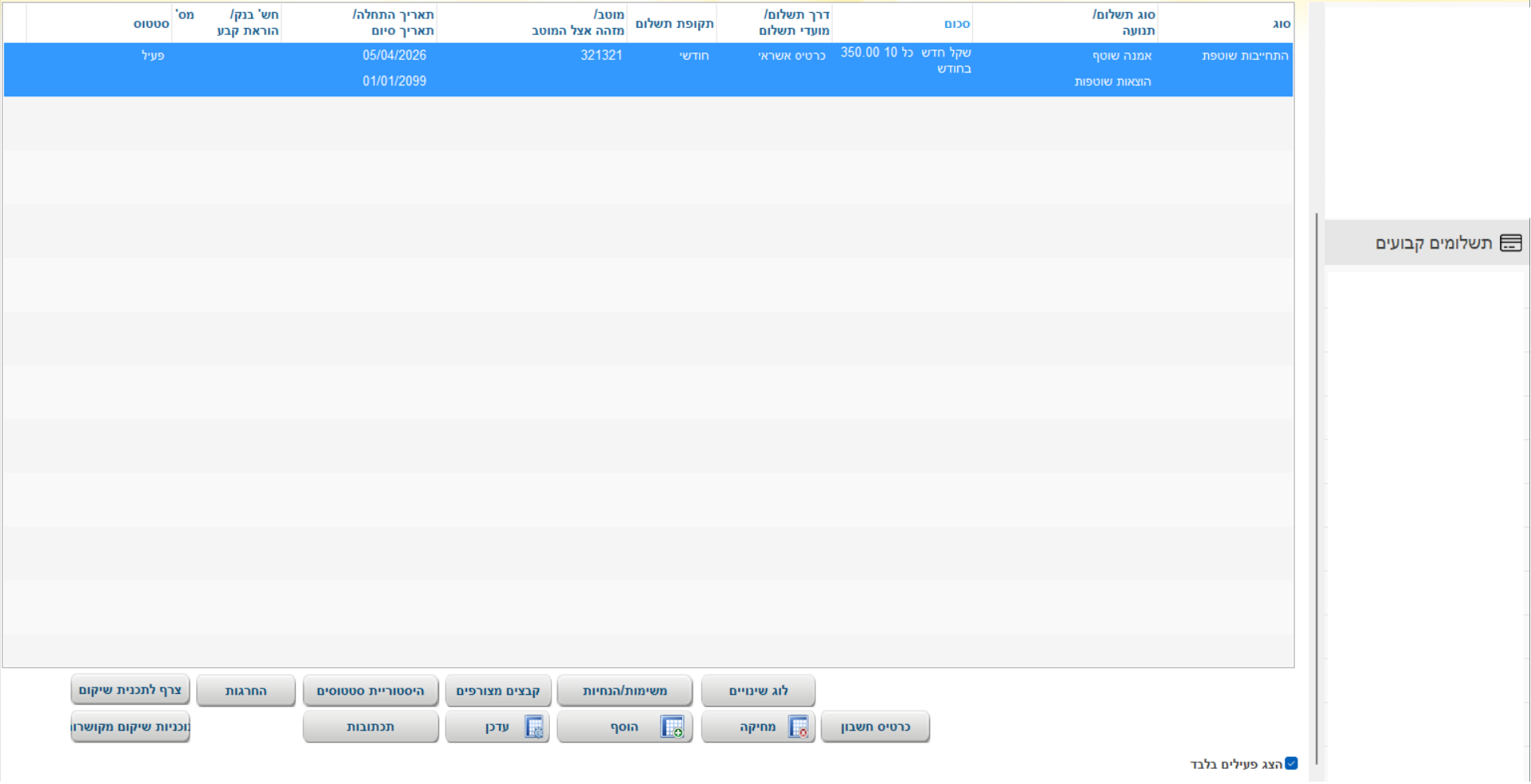This screenshot has height=784, width=1531.
Task: Open תוכניות שיקום מקושרות linked plans
Action: click(x=130, y=727)
